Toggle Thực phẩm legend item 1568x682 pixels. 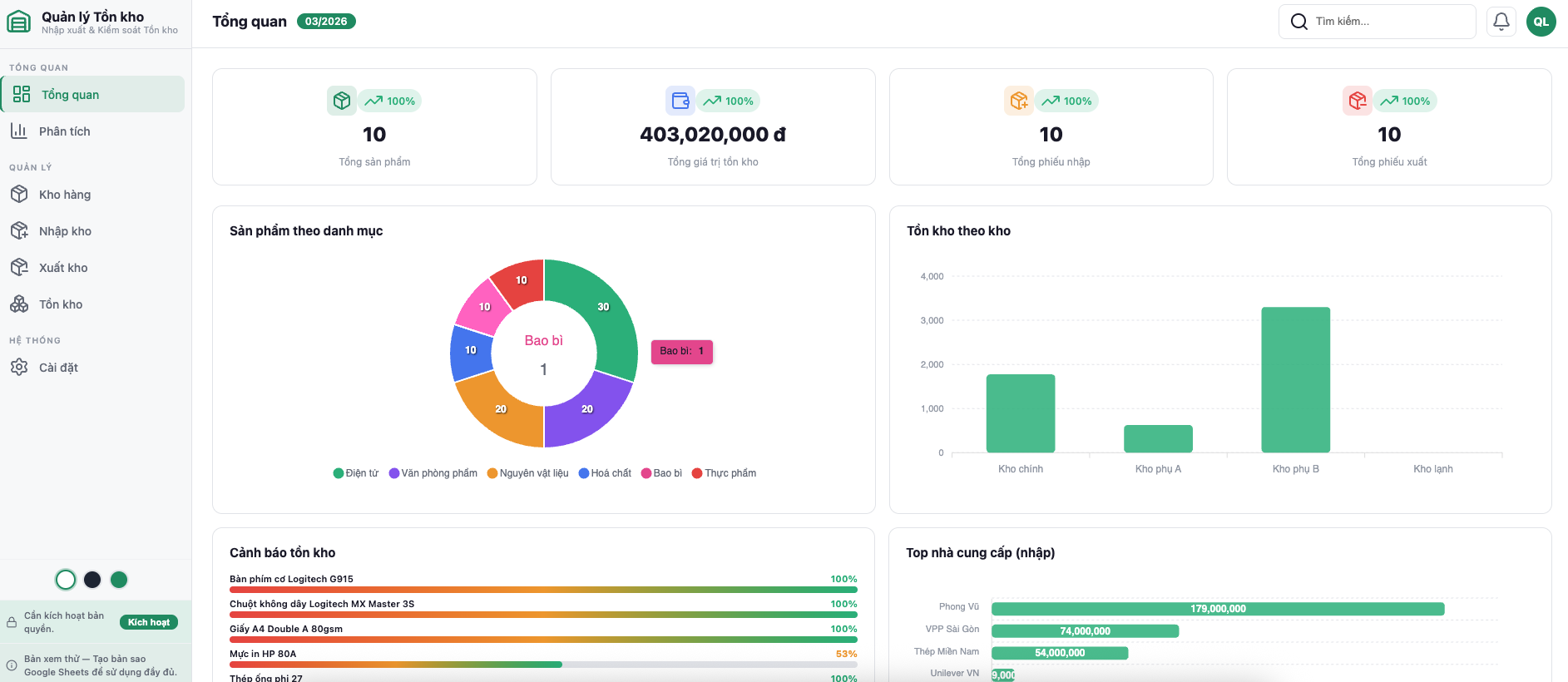coord(724,473)
